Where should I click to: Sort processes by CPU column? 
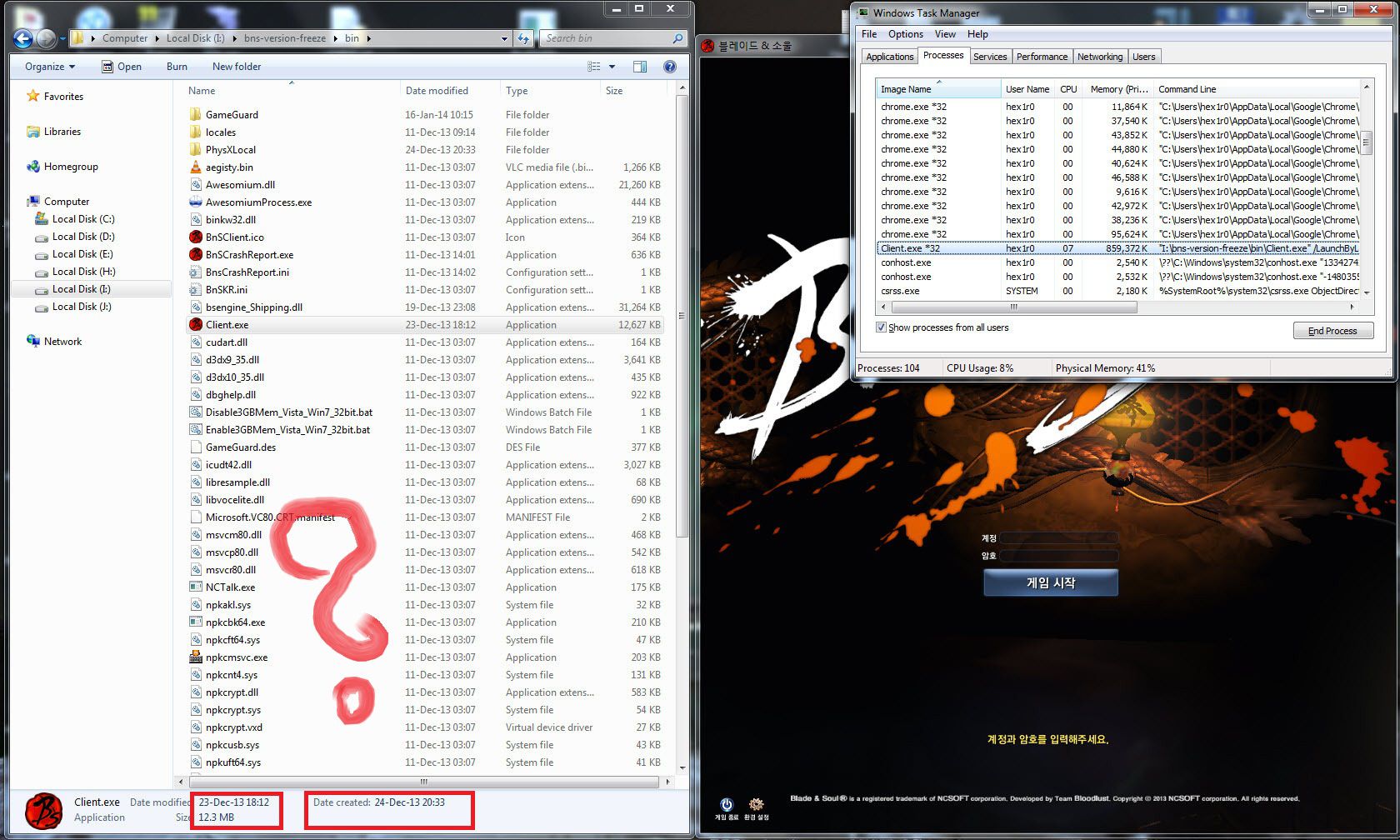pyautogui.click(x=1068, y=88)
